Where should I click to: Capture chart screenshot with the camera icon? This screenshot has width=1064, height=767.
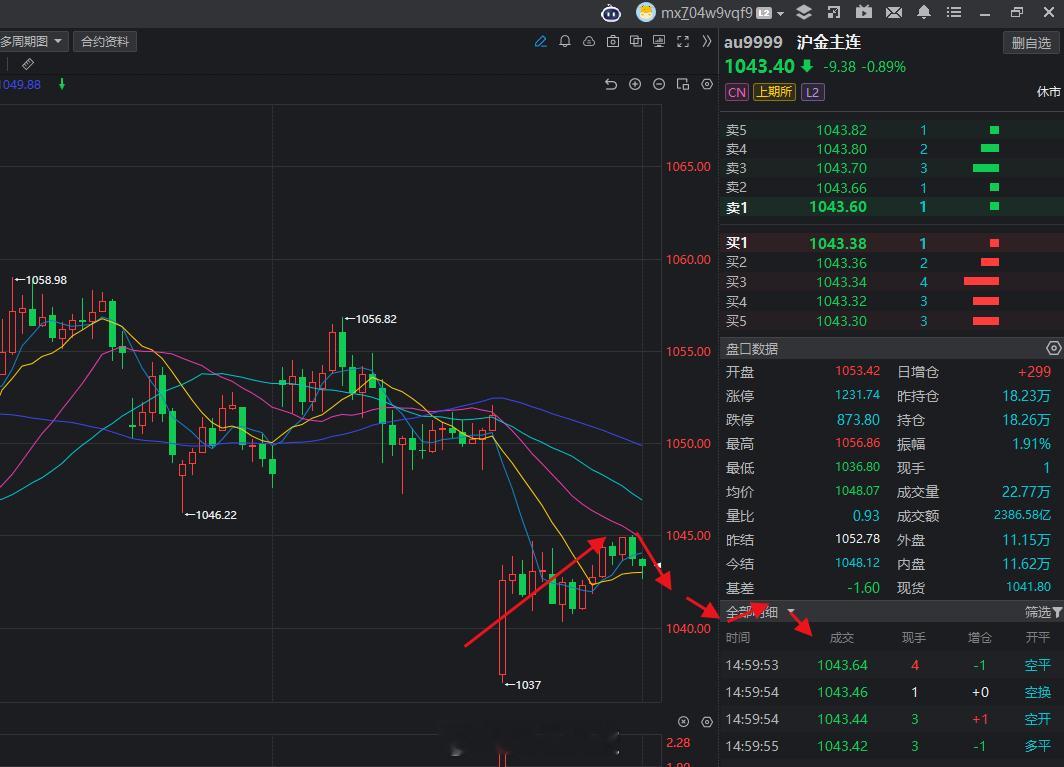[x=613, y=41]
